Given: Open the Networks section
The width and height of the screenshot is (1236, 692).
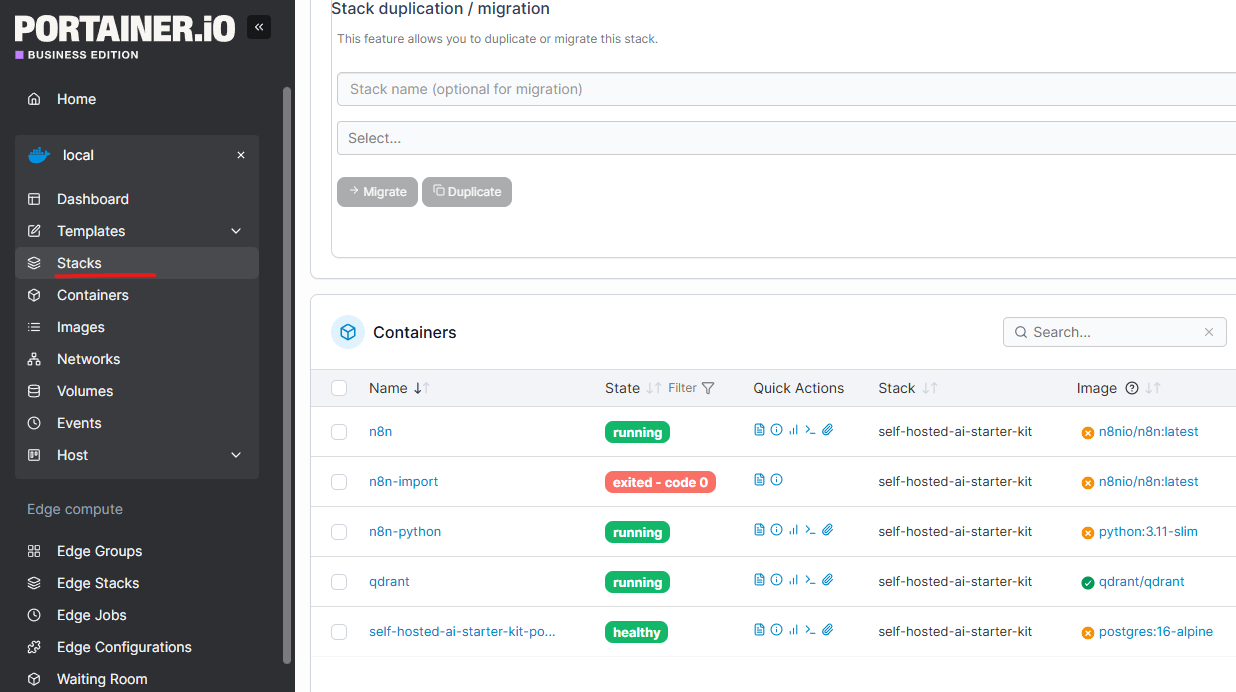Looking at the screenshot, I should pyautogui.click(x=88, y=359).
